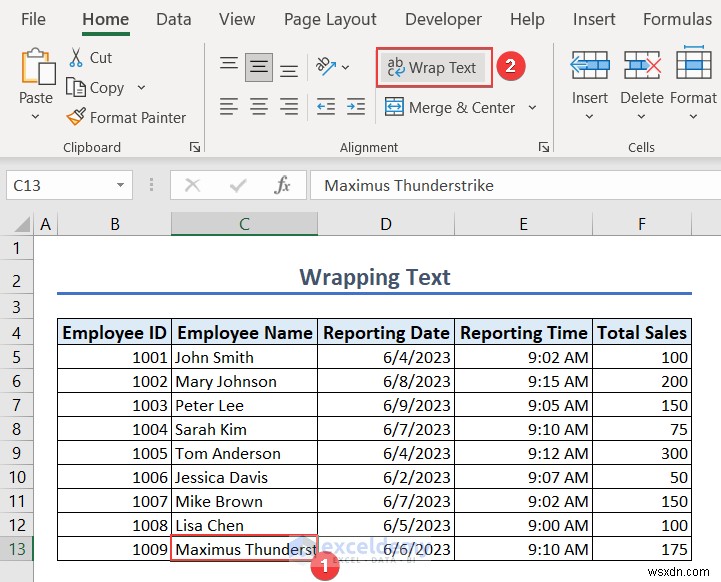The height and width of the screenshot is (582, 721).
Task: Expand the Merge & Center dropdown arrow
Action: (532, 108)
